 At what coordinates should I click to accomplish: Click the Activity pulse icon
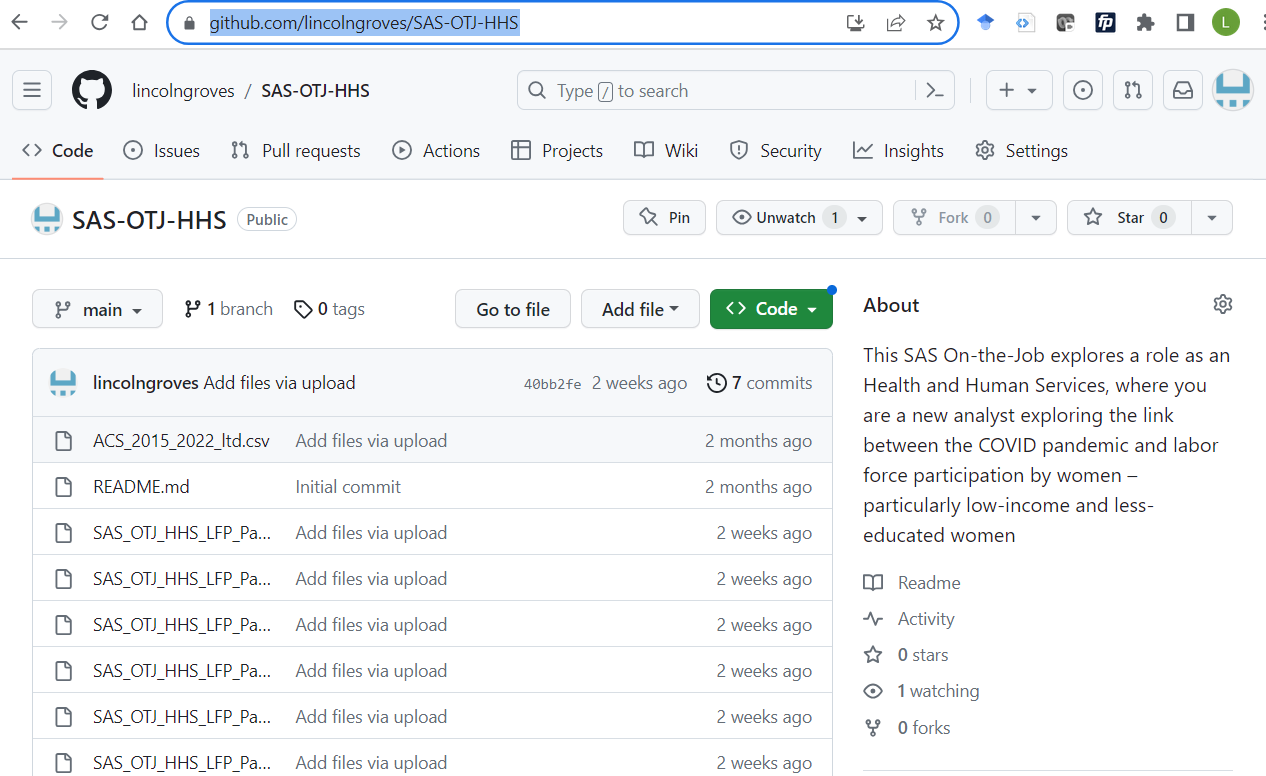(872, 618)
